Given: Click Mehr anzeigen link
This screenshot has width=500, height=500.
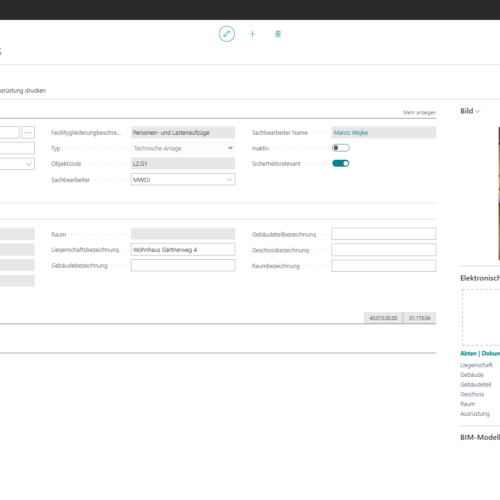Looking at the screenshot, I should pyautogui.click(x=419, y=112).
